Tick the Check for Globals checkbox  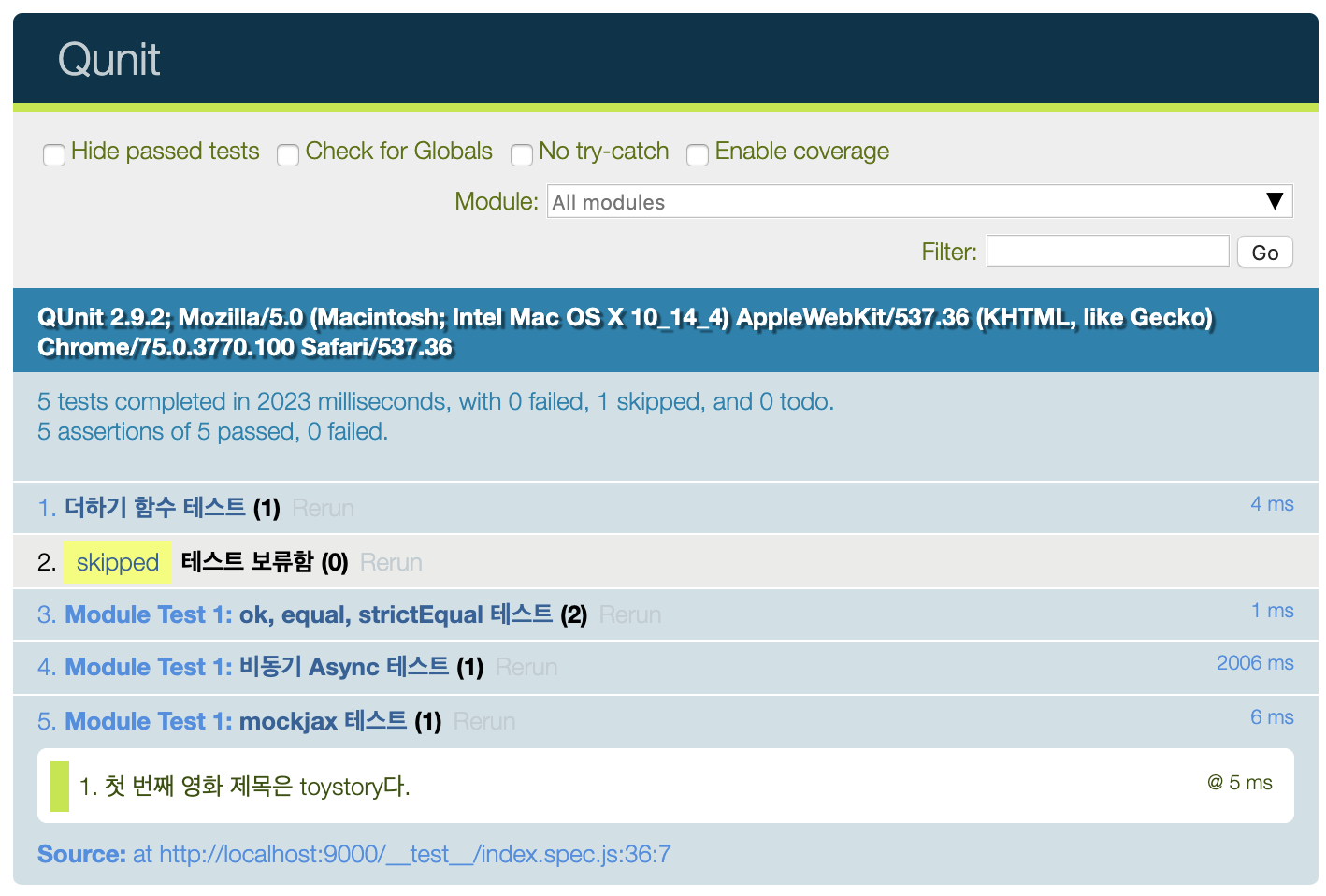[x=288, y=154]
